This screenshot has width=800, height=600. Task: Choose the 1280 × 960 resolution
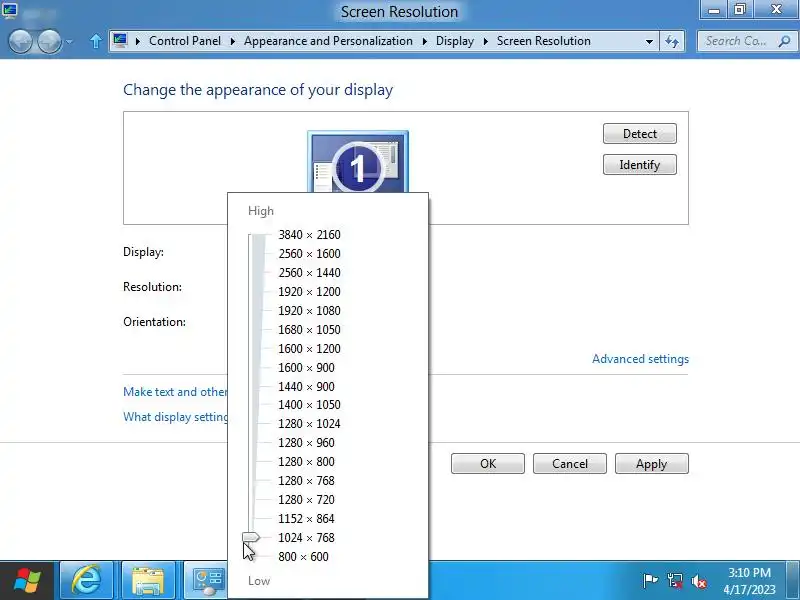[x=306, y=443]
